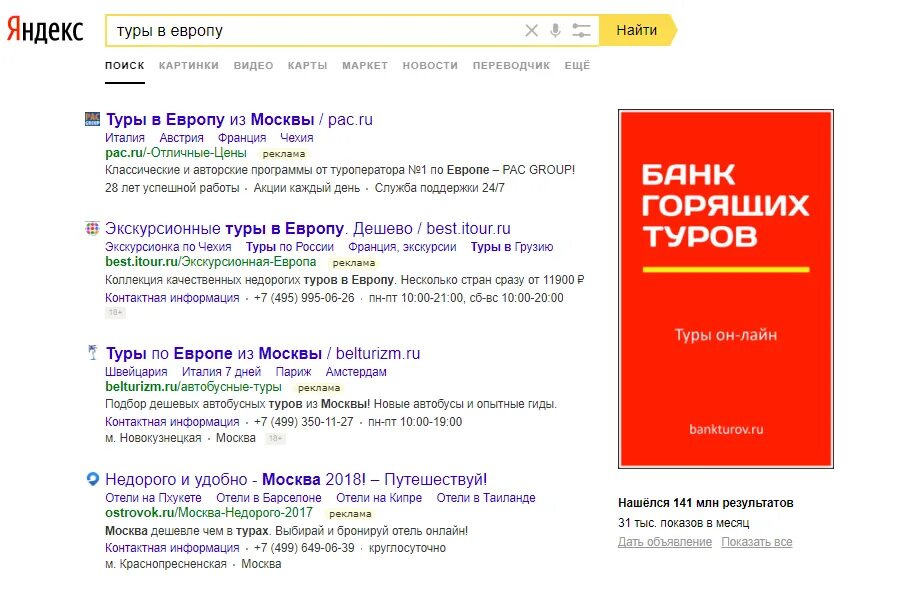This screenshot has width=917, height=590.
Task: Click green ostrovok.ru/Москва-Недорого-2017 URL
Action: pos(209,513)
